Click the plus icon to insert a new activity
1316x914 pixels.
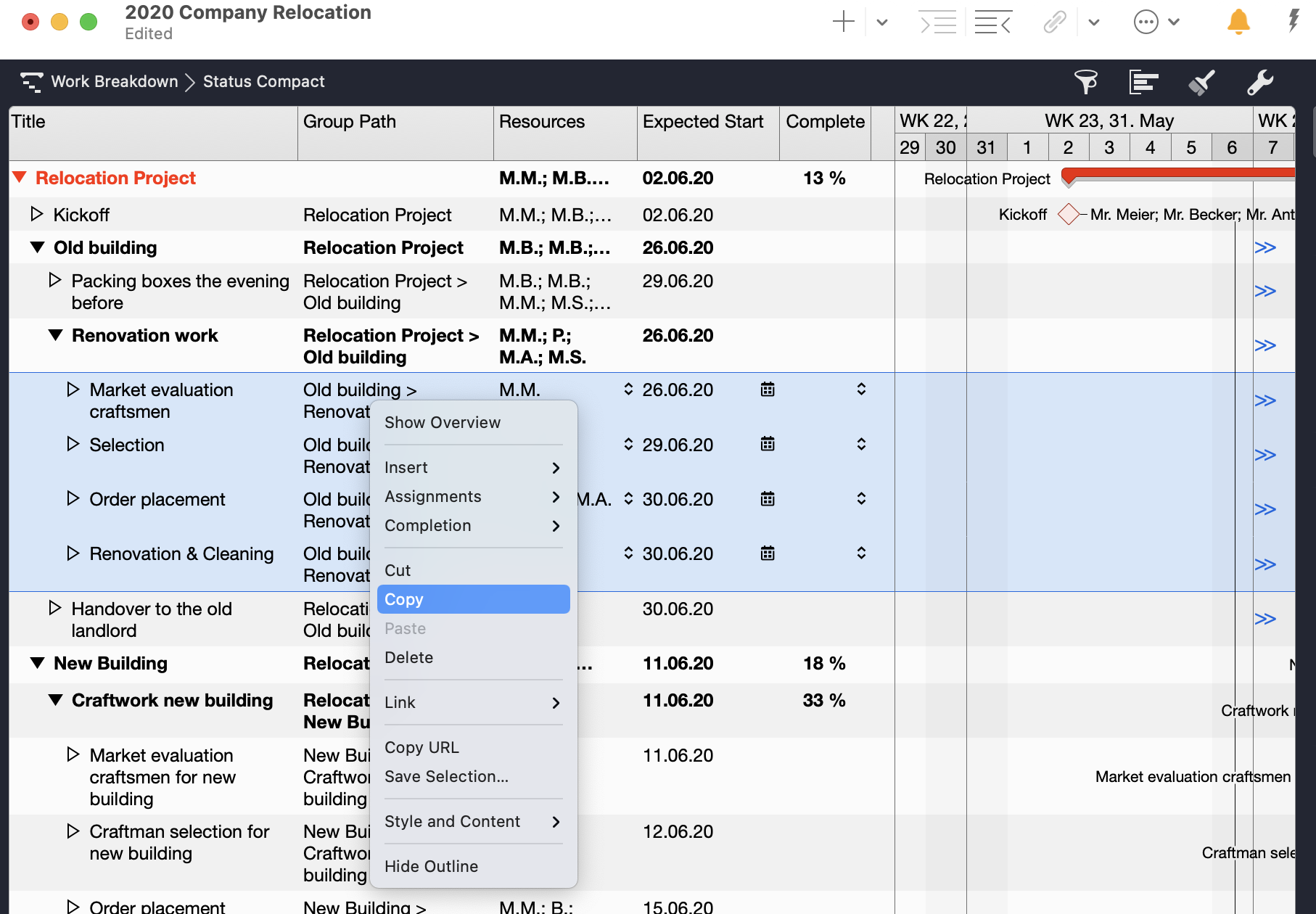(x=843, y=22)
